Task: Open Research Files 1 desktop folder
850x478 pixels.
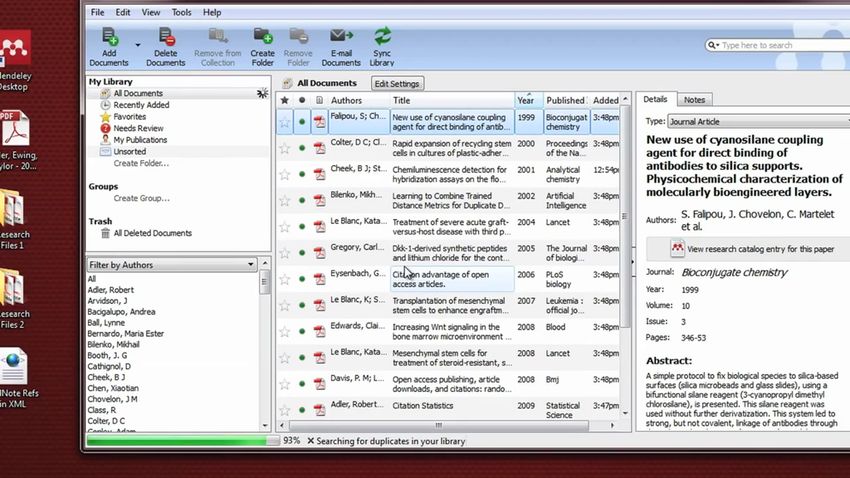Action: 14,219
